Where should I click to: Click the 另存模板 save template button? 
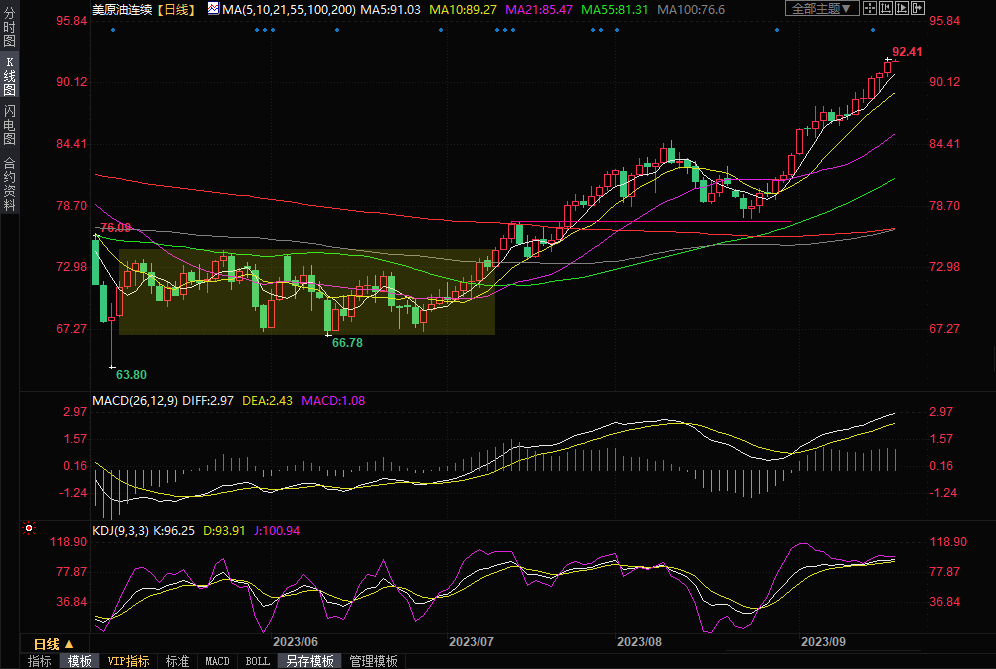pyautogui.click(x=309, y=661)
